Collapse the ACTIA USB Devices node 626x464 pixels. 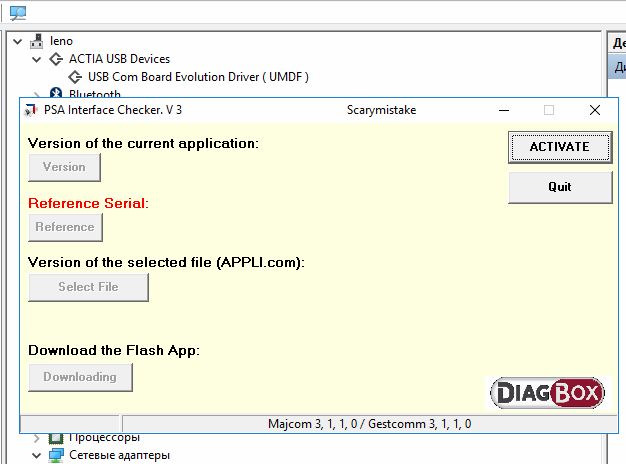pos(37,59)
